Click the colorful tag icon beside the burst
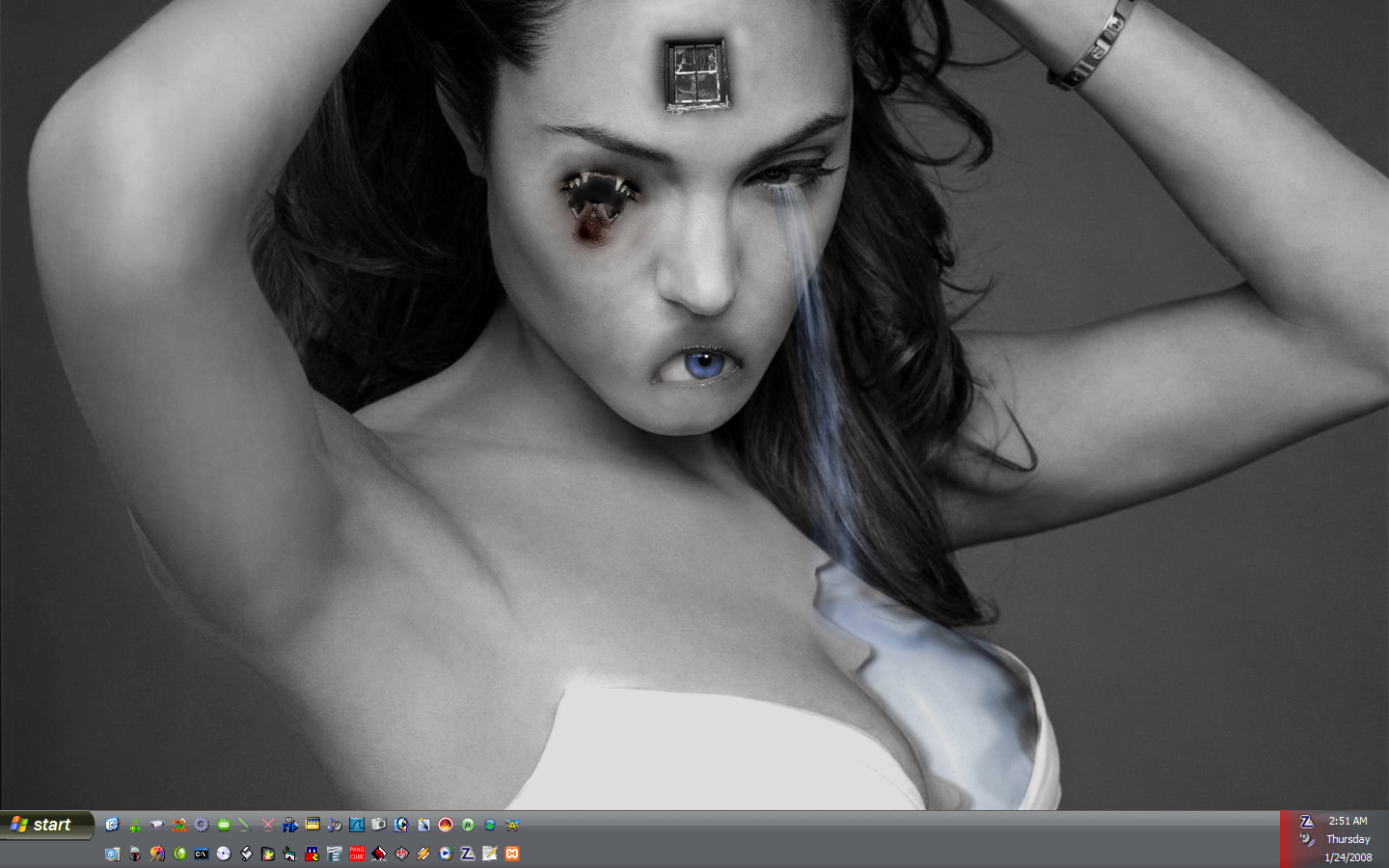Image resolution: width=1389 pixels, height=868 pixels. pos(289,854)
